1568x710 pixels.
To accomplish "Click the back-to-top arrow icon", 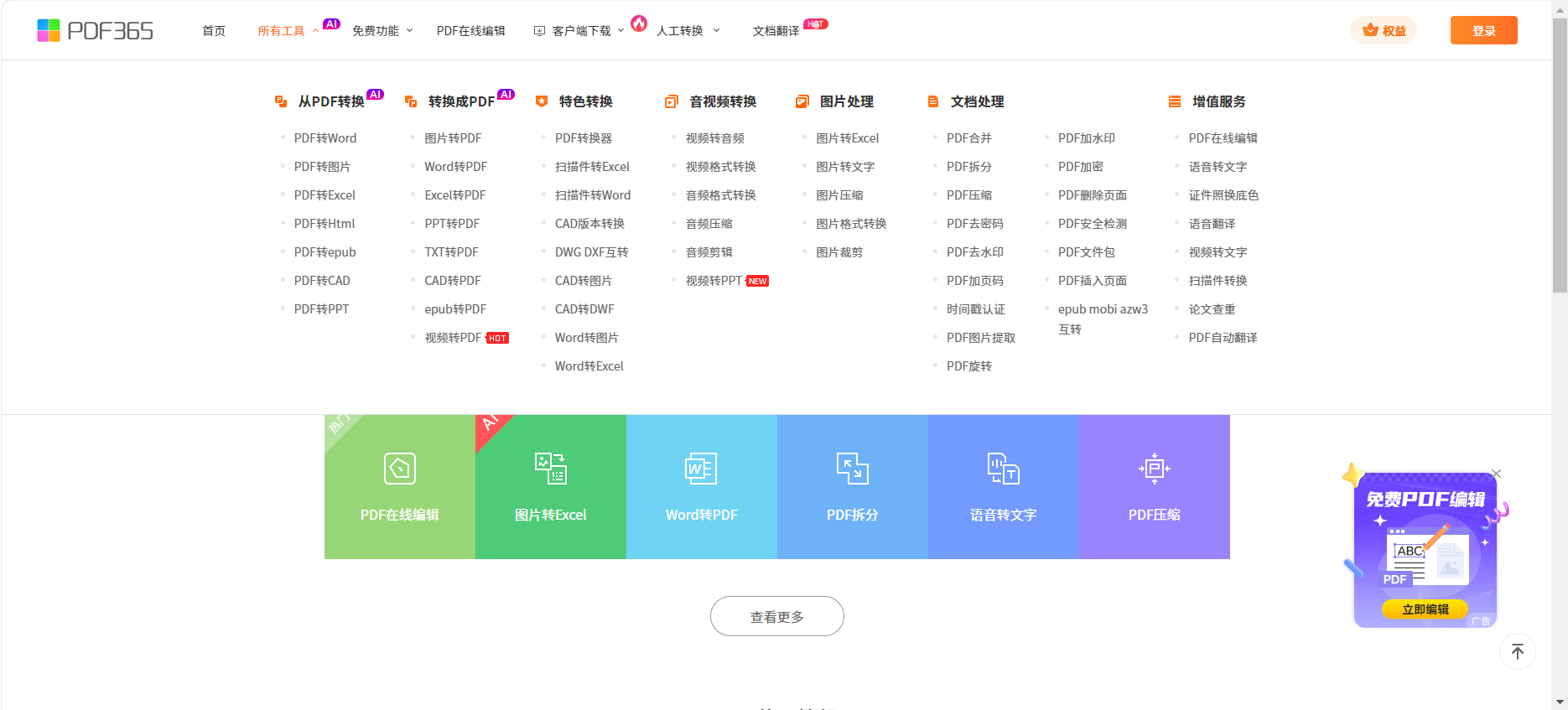I will pos(1517,651).
